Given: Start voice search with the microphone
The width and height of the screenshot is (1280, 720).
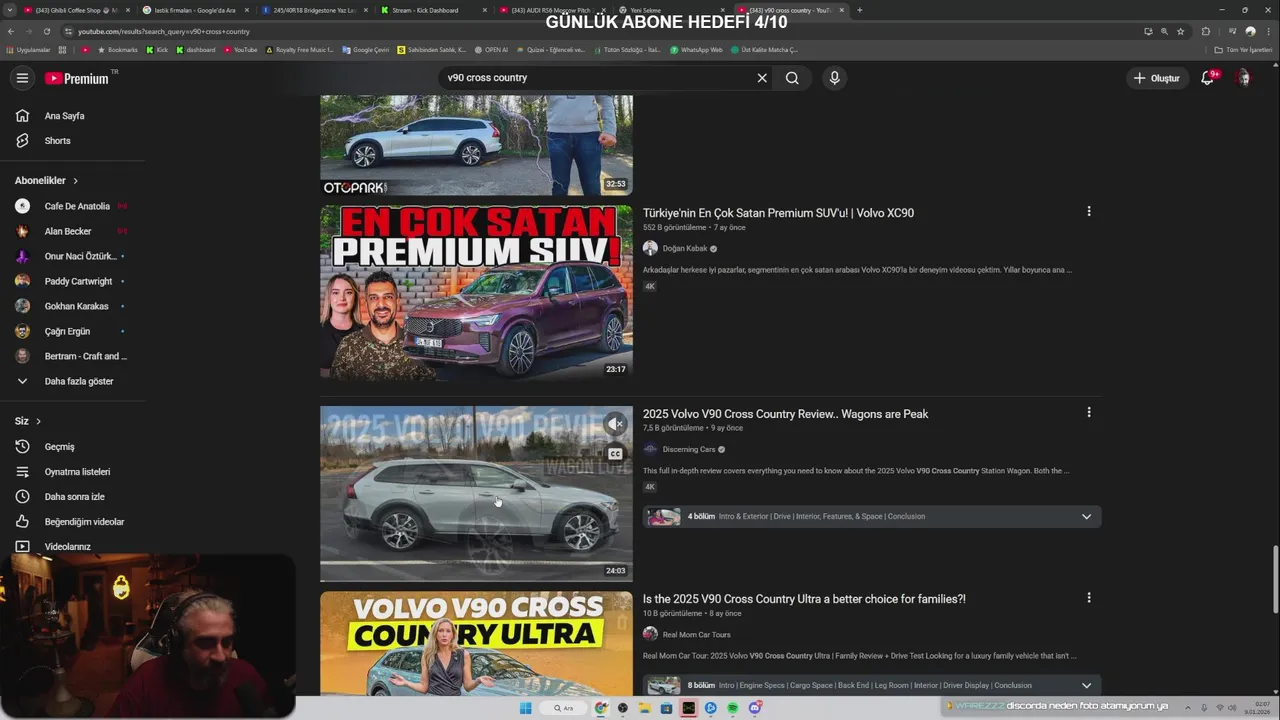Looking at the screenshot, I should 834,78.
